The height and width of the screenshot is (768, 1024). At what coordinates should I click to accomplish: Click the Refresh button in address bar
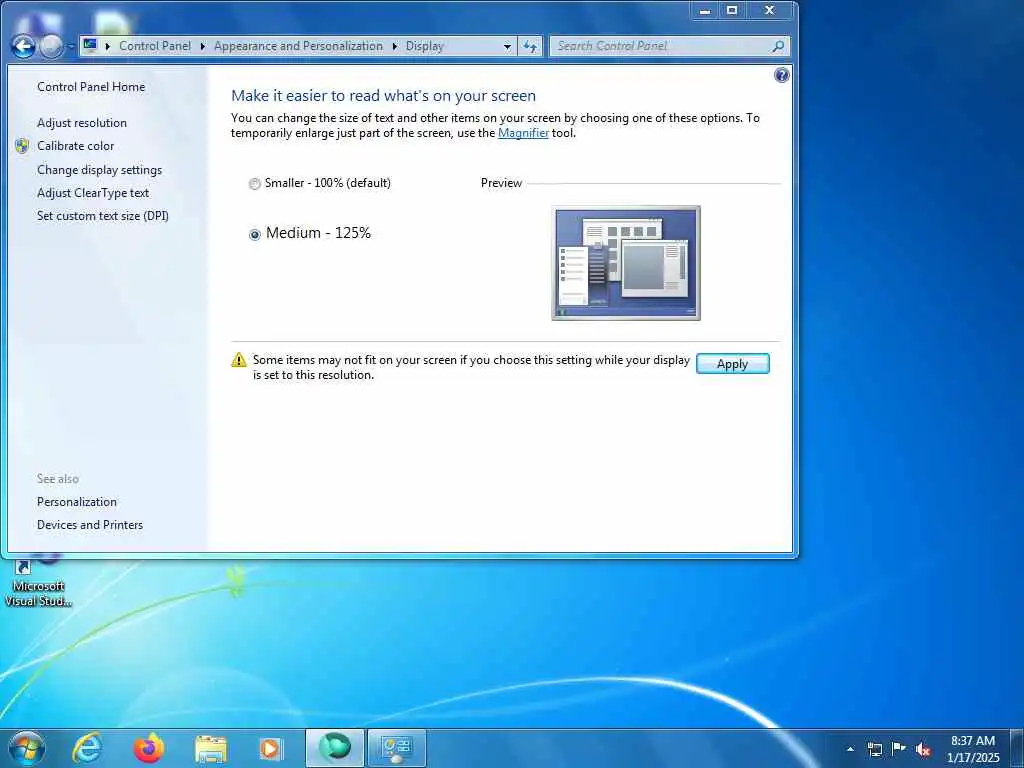tap(530, 46)
